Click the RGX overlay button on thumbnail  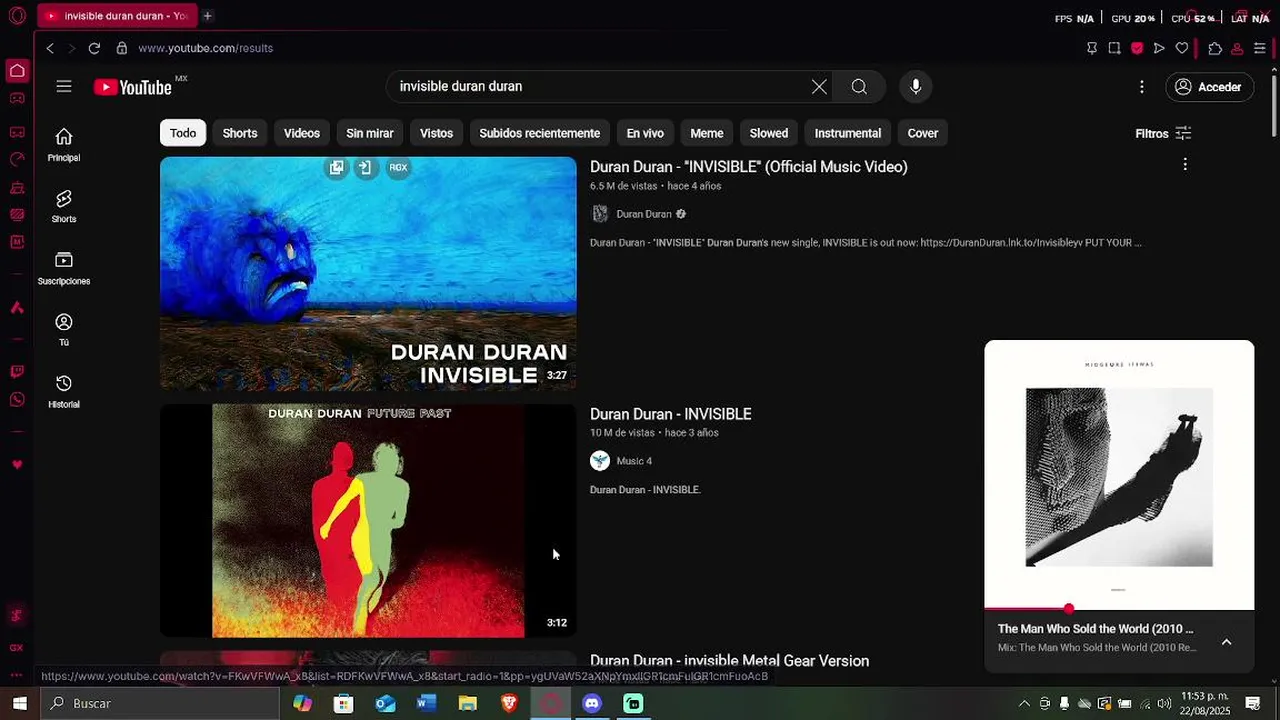pos(398,168)
